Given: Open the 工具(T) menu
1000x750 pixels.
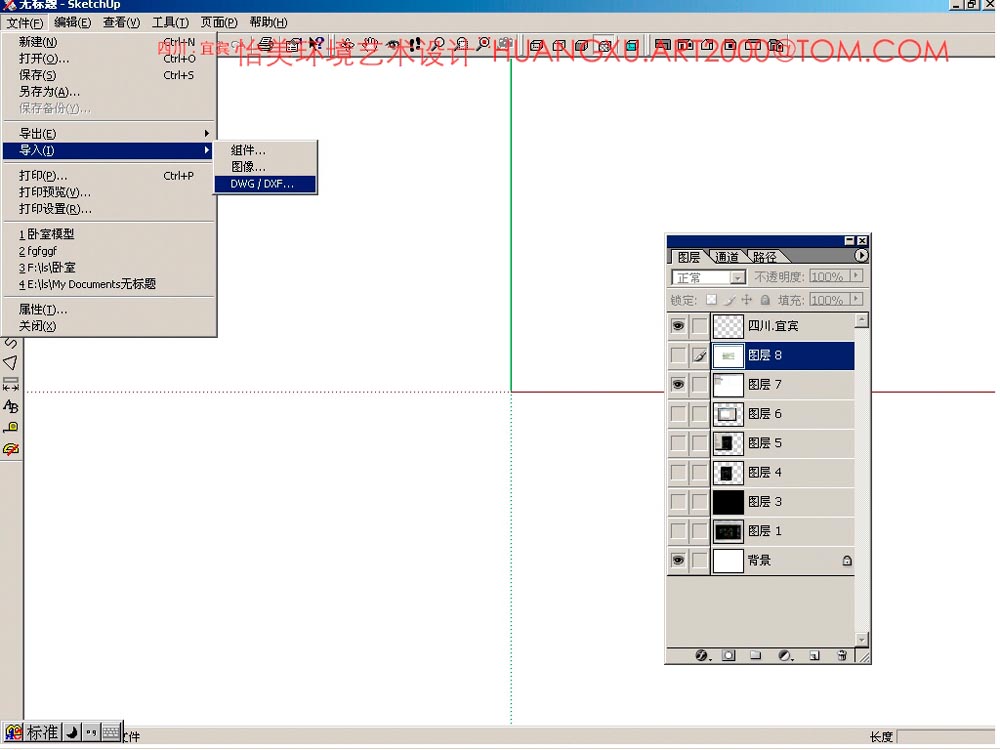Looking at the screenshot, I should click(x=170, y=22).
